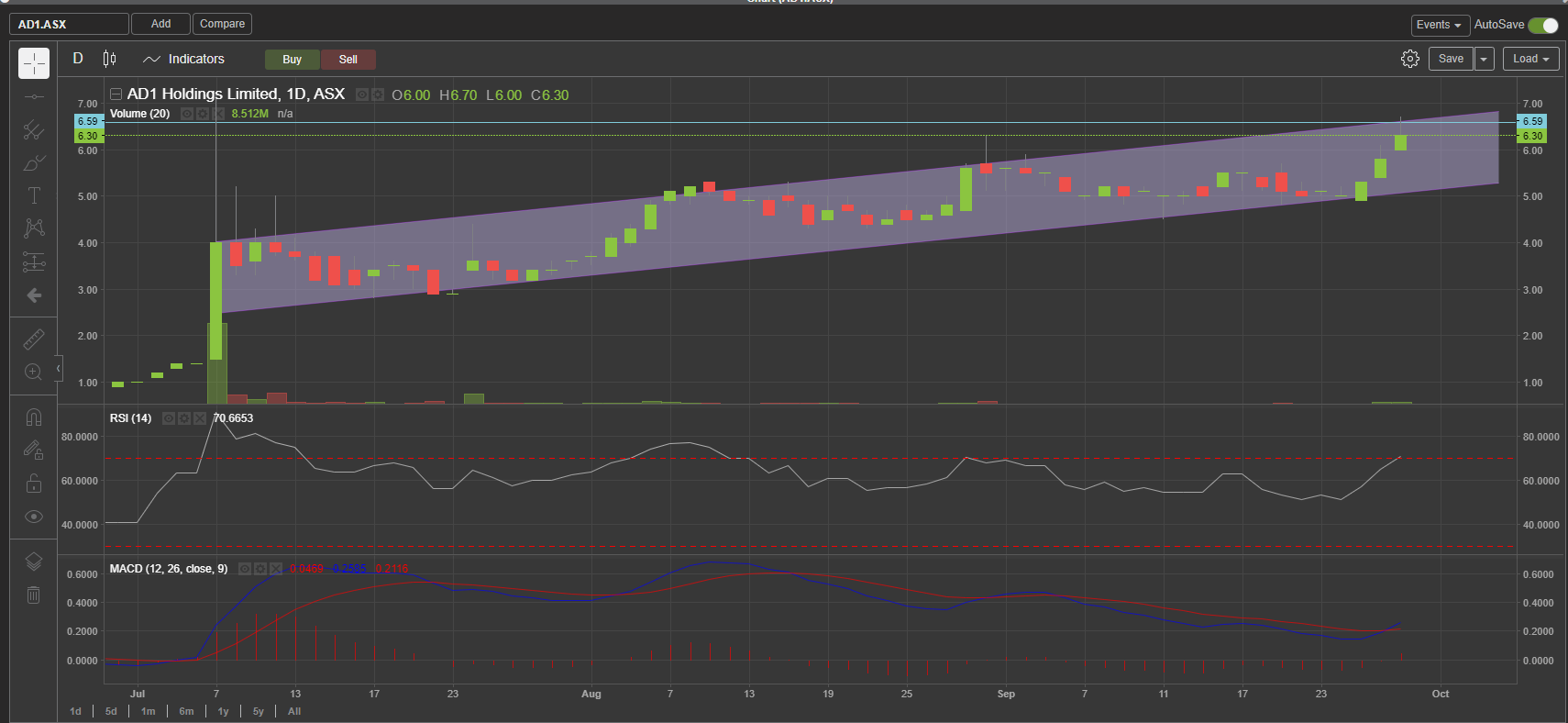The width and height of the screenshot is (1568, 723).
Task: Toggle visibility of AD1 Holdings series
Action: click(x=362, y=95)
